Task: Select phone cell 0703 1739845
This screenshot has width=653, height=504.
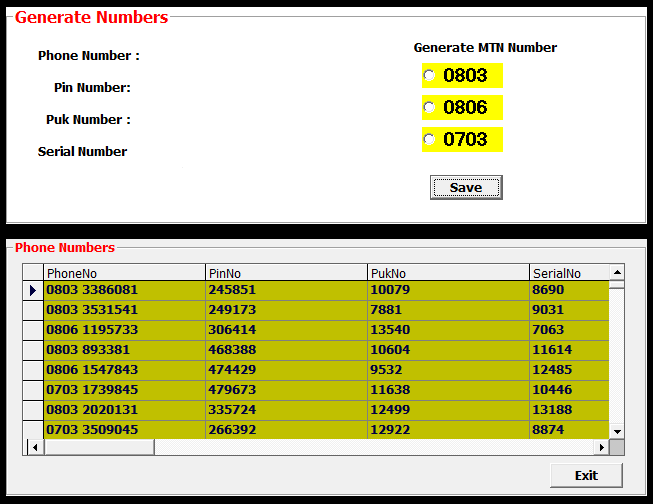Action: pos(125,390)
